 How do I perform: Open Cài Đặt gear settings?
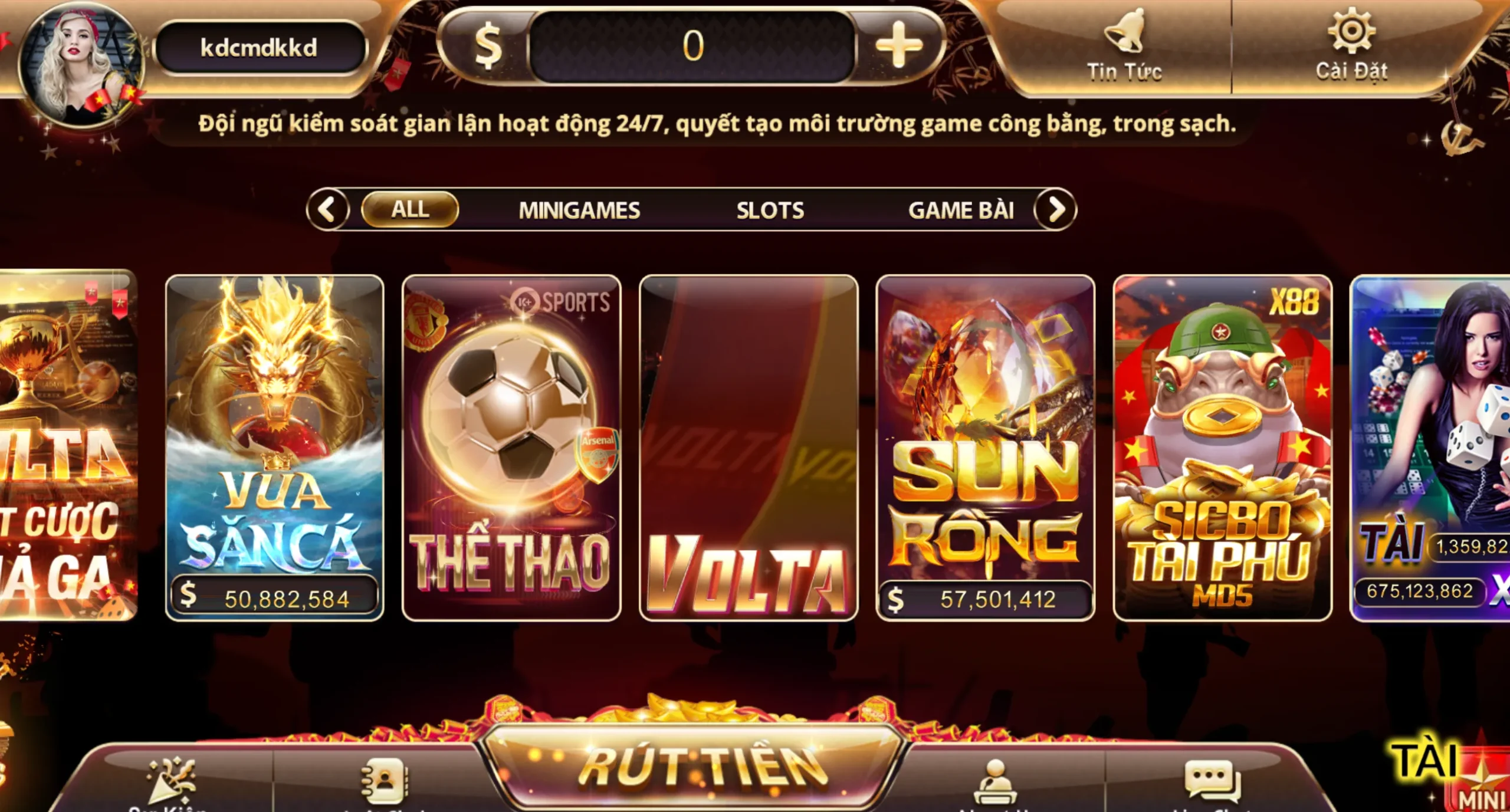click(1351, 31)
